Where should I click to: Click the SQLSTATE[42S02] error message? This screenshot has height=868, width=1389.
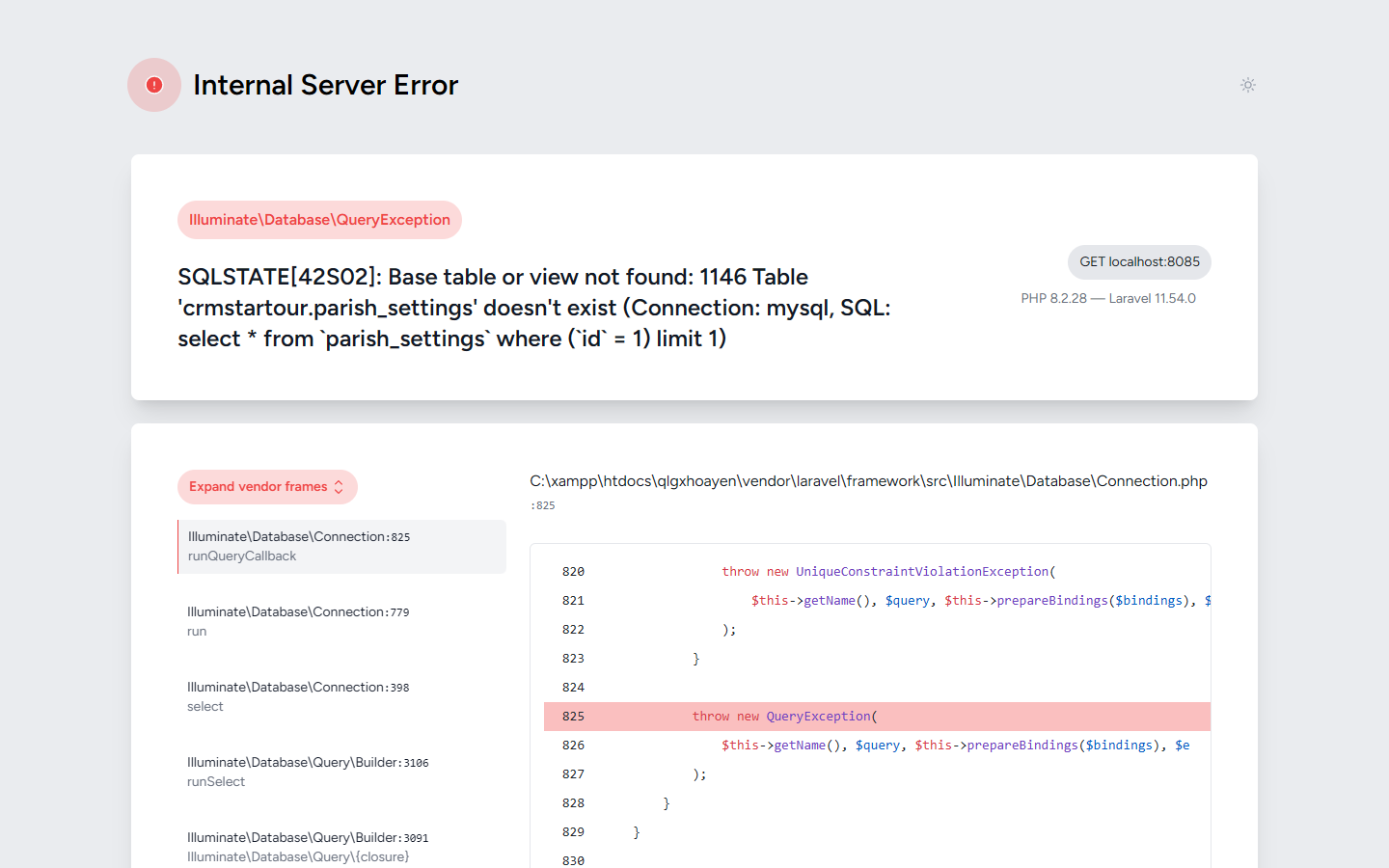534,308
